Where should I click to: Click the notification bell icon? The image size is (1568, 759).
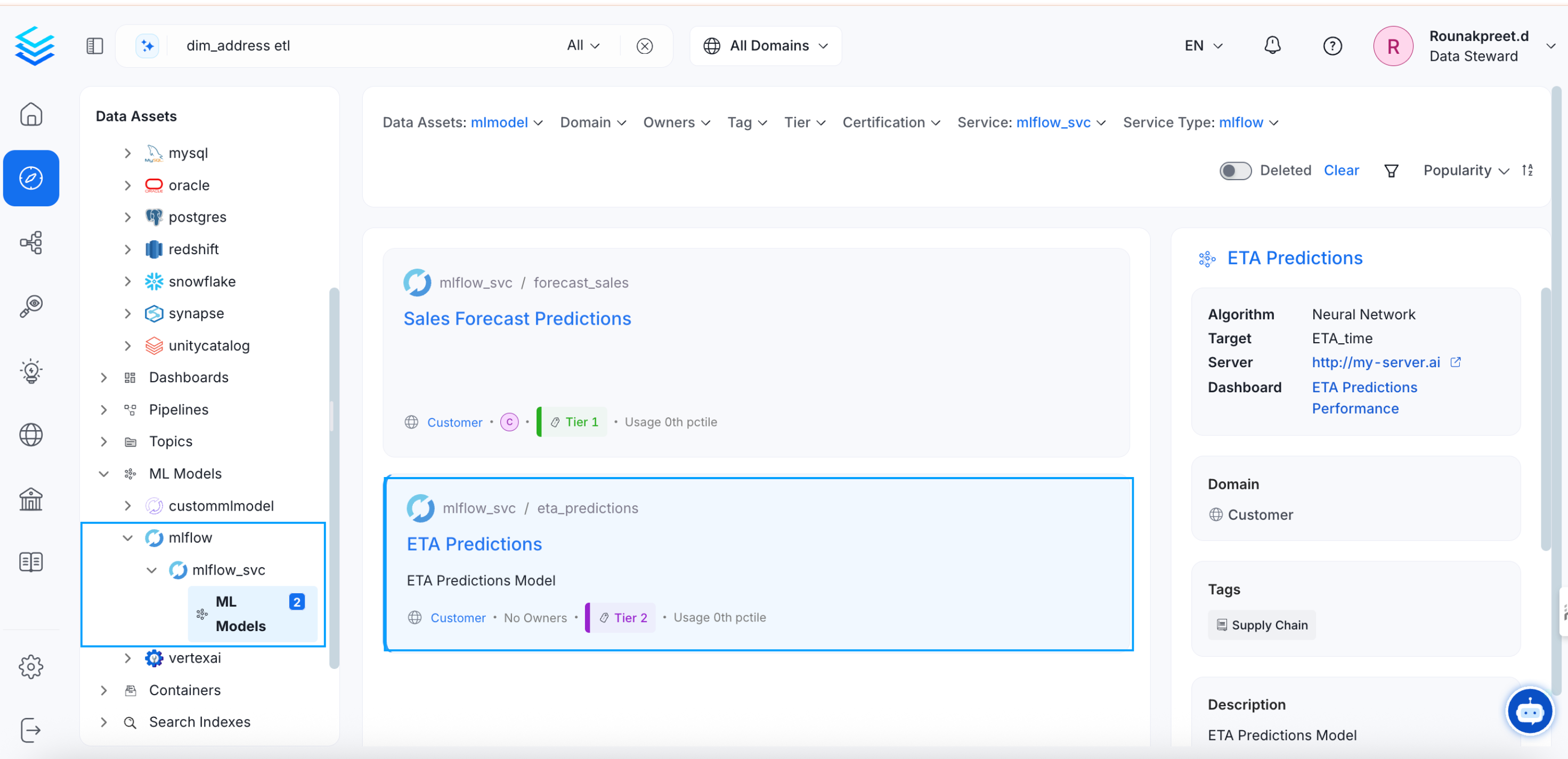click(x=1273, y=45)
